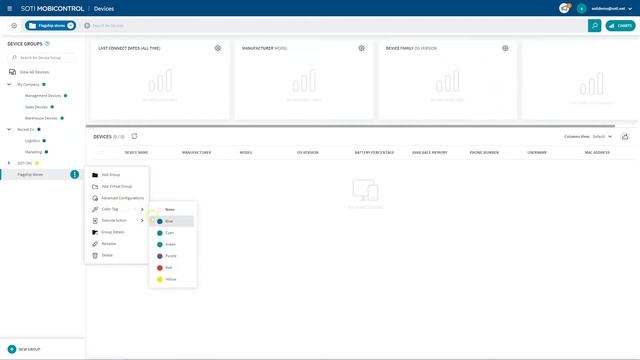640x360 pixels.
Task: Collapse the Rocket Co group
Action: click(9, 129)
